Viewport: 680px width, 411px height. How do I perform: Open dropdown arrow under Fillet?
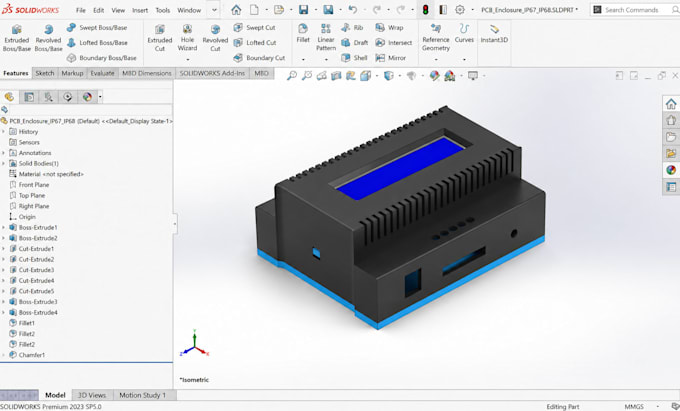pyautogui.click(x=303, y=59)
